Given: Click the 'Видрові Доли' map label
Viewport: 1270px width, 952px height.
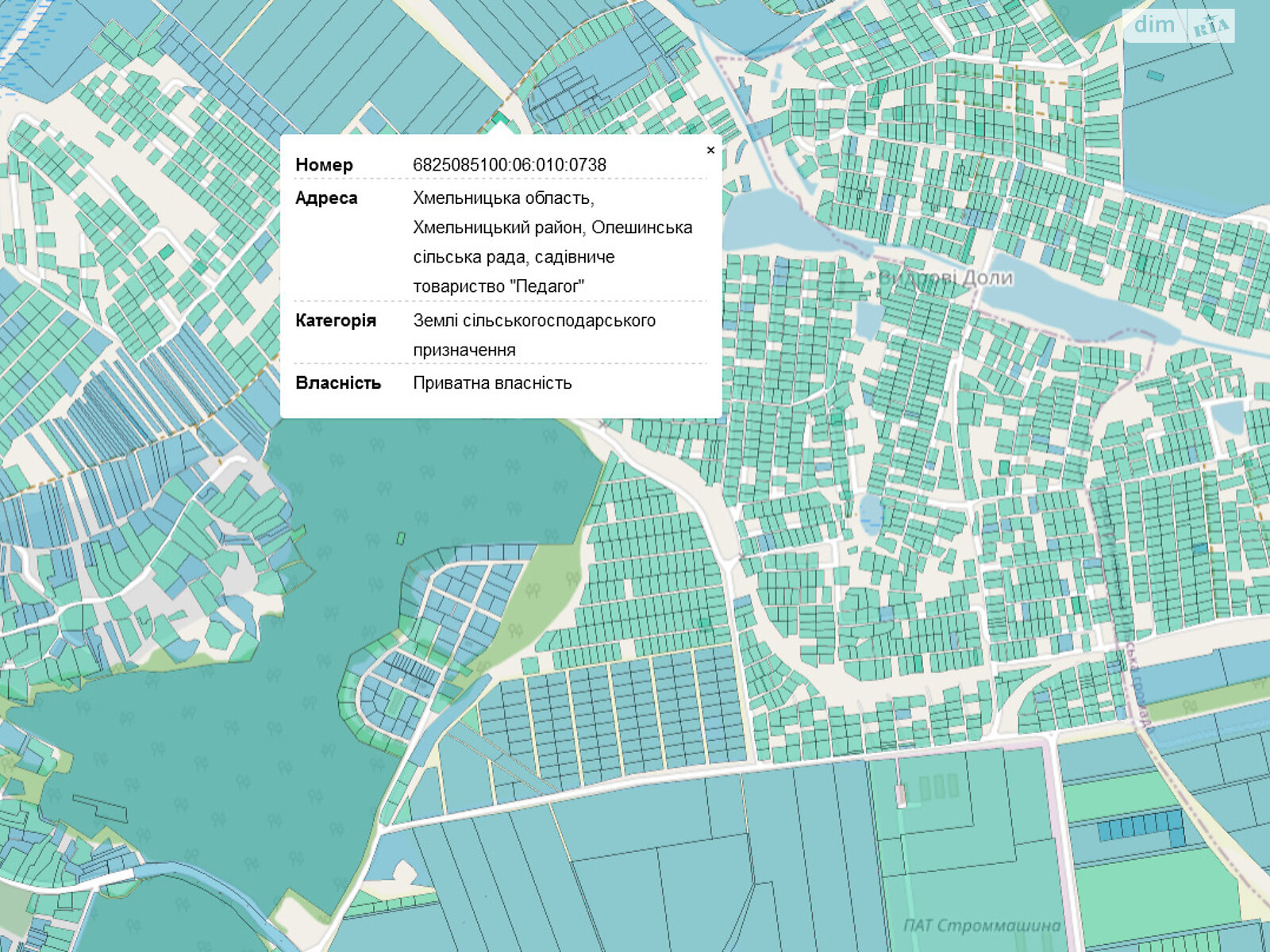Looking at the screenshot, I should click(x=945, y=278).
